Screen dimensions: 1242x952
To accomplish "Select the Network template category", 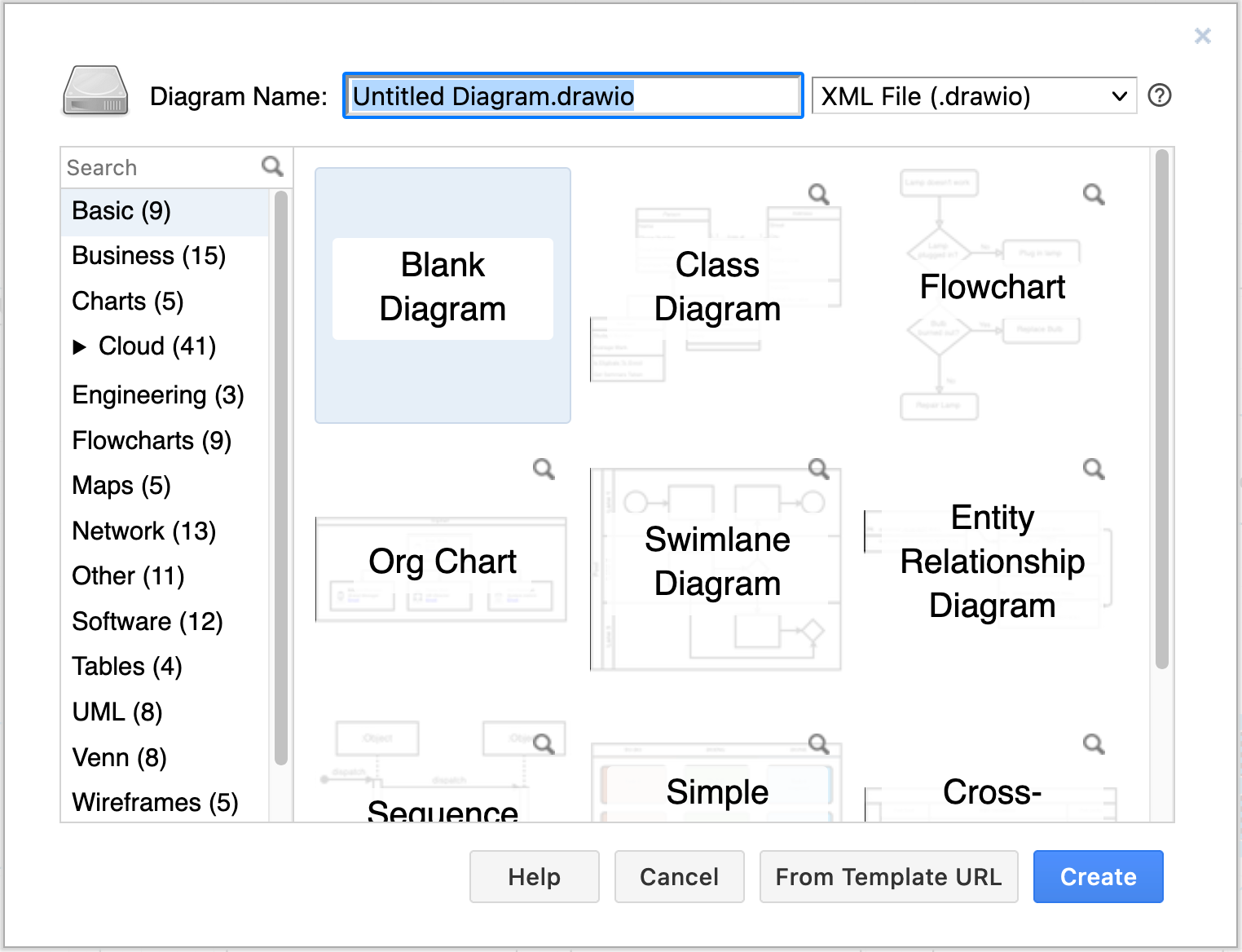I will pyautogui.click(x=143, y=531).
